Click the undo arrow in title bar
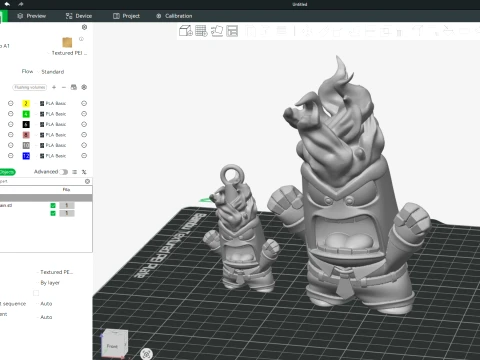The height and width of the screenshot is (360, 480). 7,4
